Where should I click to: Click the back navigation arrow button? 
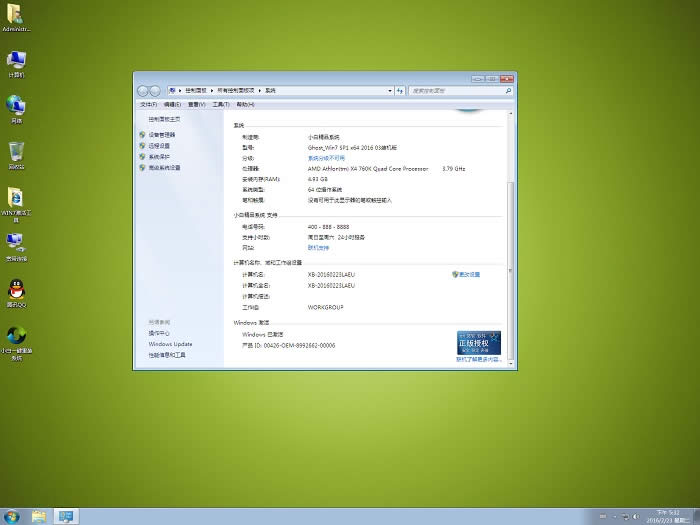click(x=144, y=91)
